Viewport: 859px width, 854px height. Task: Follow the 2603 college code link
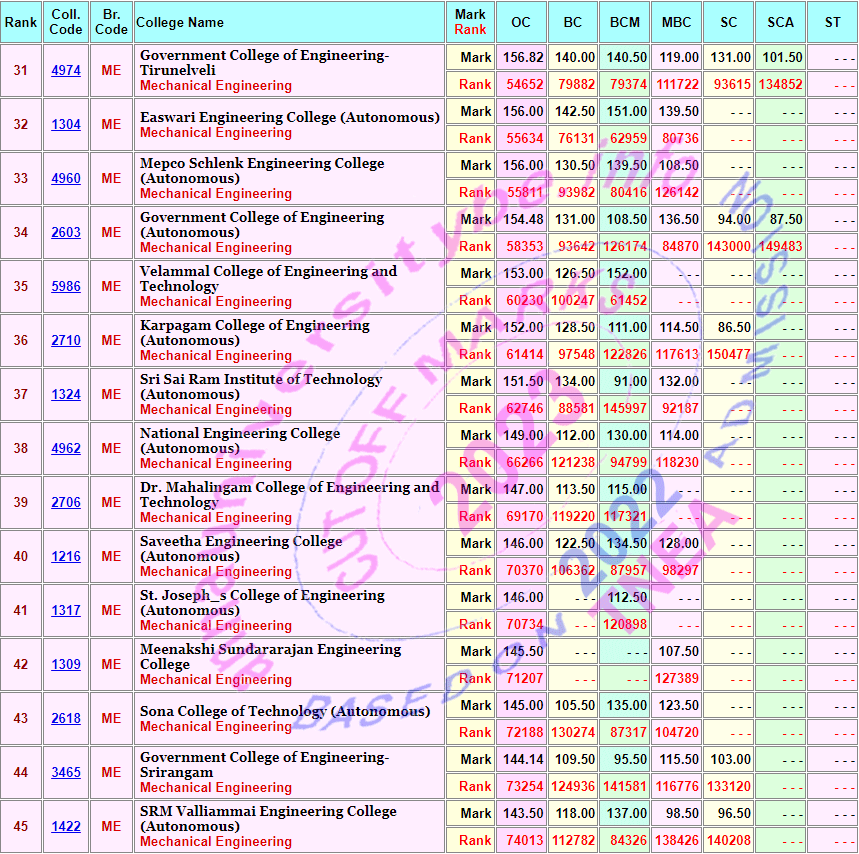click(x=66, y=233)
